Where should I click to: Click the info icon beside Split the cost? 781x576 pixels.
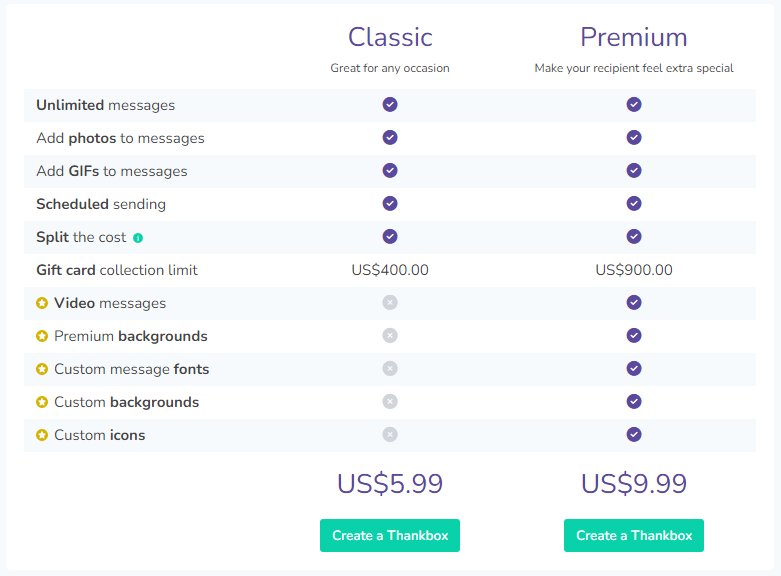click(138, 238)
